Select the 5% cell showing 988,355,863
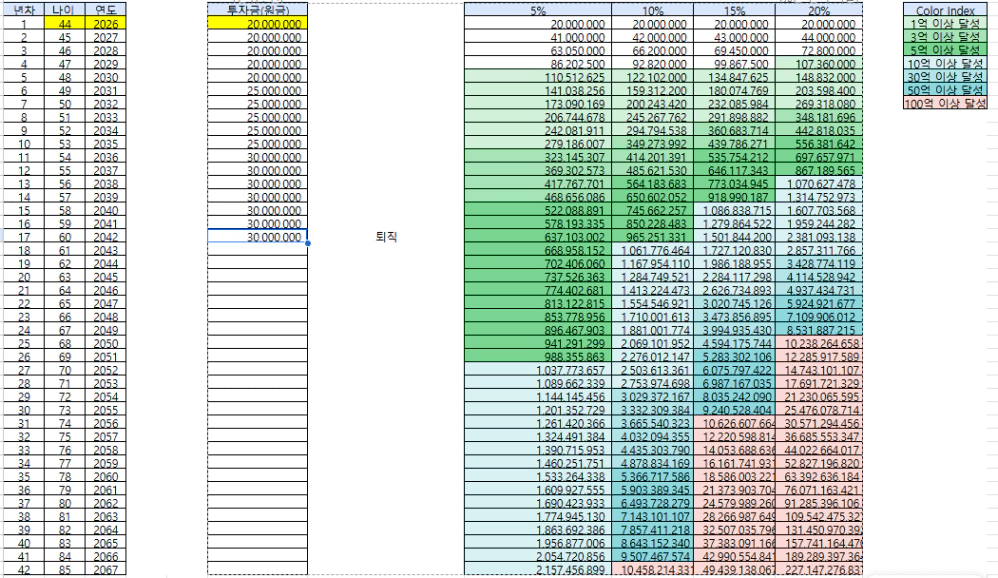 pyautogui.click(x=538, y=356)
